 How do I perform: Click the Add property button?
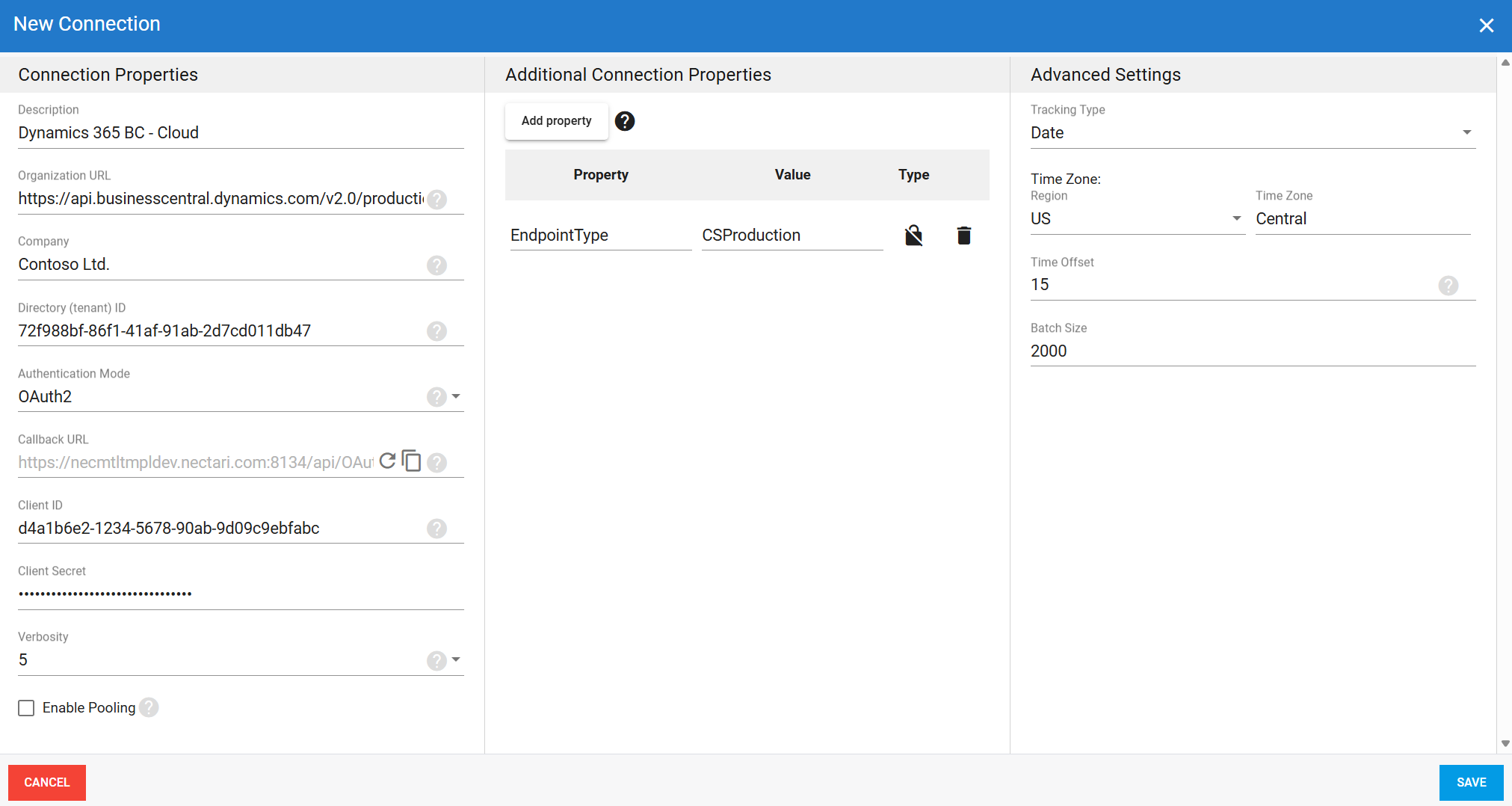(x=556, y=121)
